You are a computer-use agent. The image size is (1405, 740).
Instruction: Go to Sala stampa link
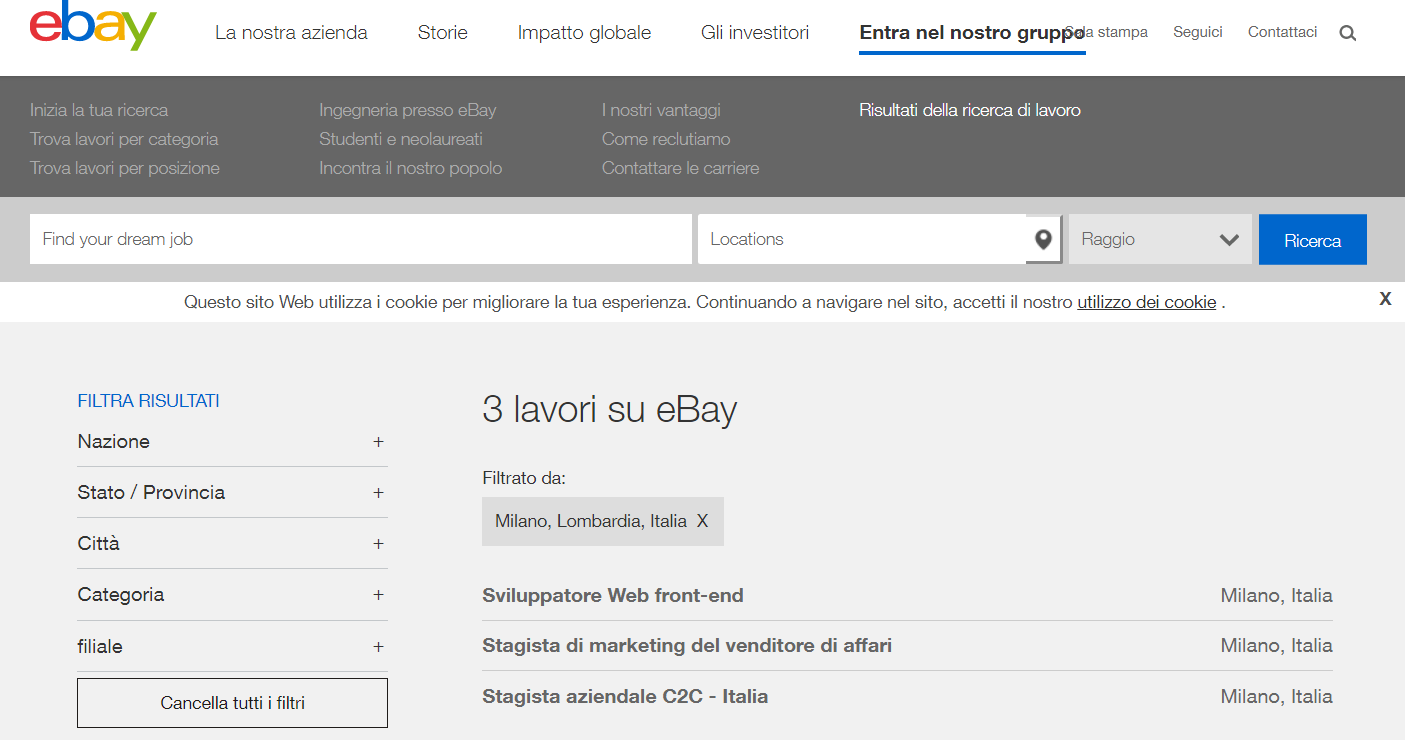click(1107, 32)
